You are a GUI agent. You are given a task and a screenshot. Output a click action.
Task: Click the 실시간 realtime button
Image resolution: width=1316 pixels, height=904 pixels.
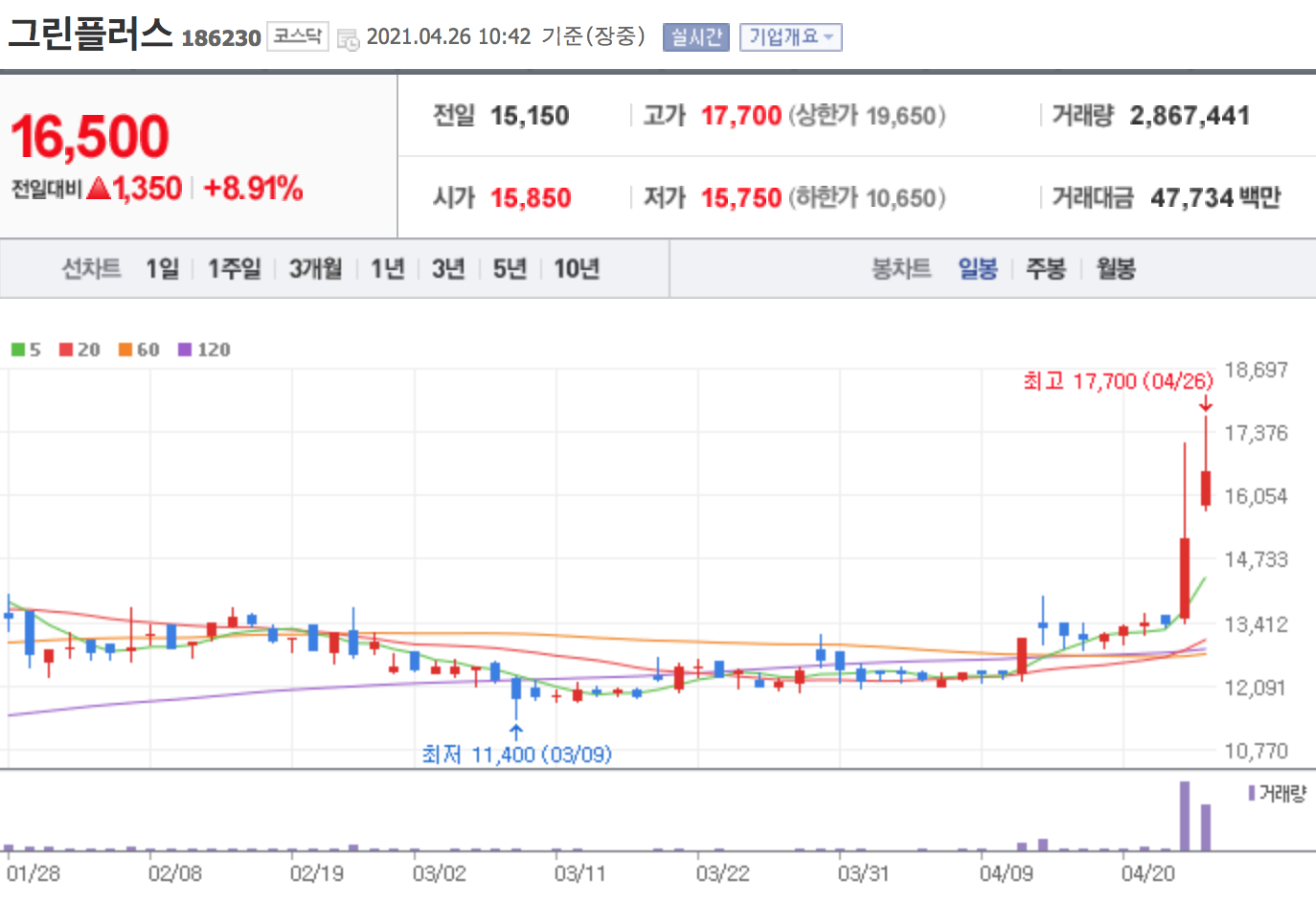coord(696,37)
